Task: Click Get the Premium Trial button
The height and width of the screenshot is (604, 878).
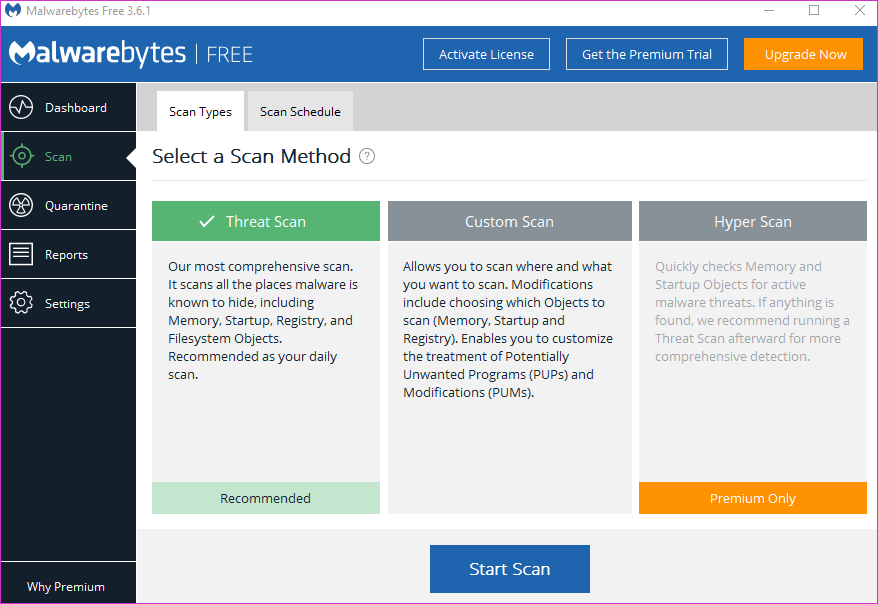Action: [647, 54]
